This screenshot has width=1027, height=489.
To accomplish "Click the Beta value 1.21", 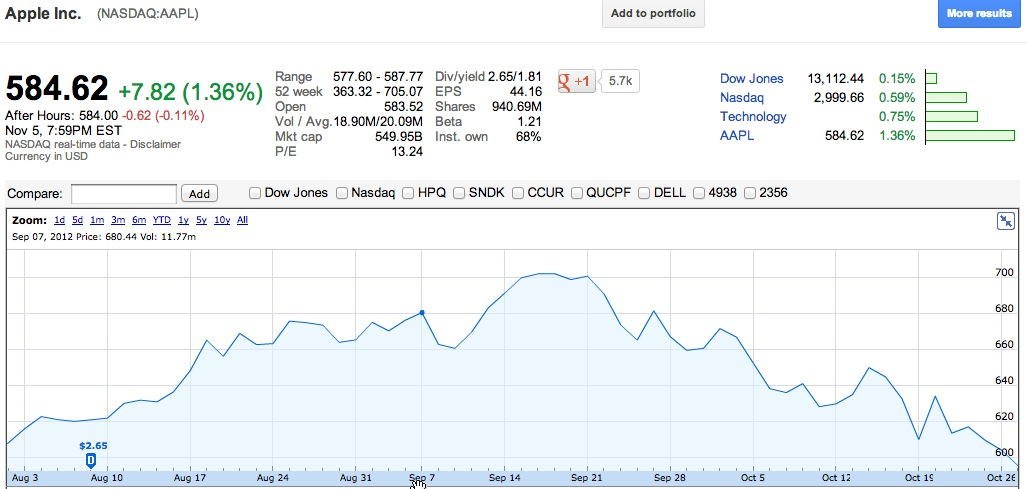I will click(529, 122).
